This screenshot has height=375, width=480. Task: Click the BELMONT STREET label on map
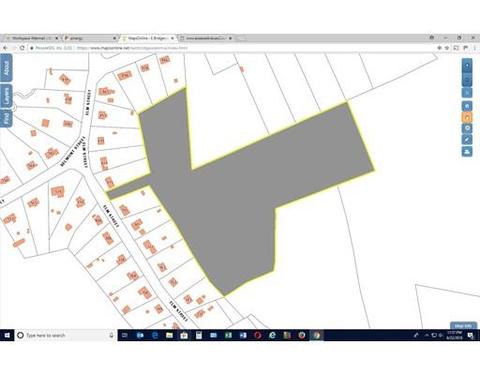73,151
